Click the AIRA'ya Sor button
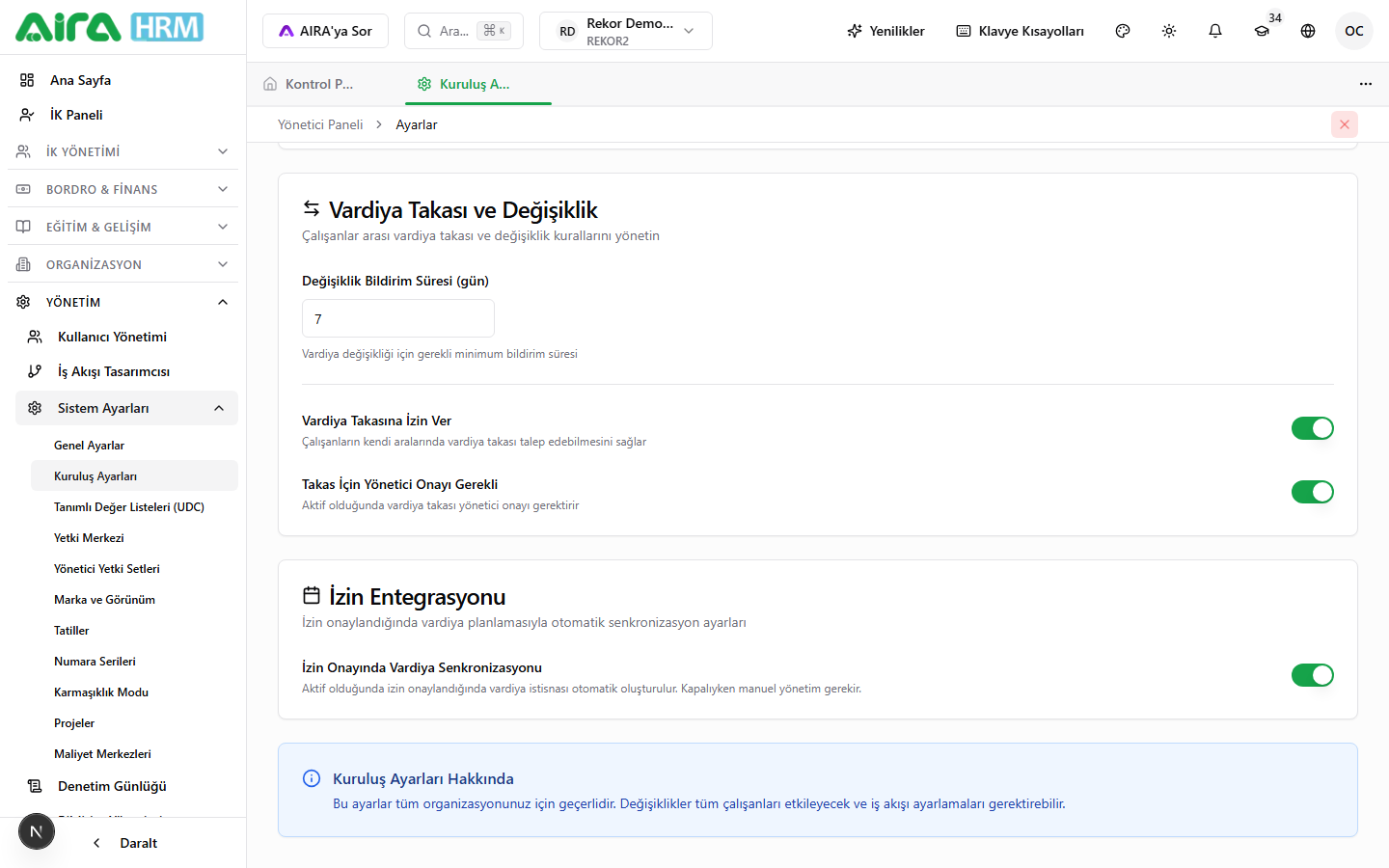This screenshot has height=868, width=1389. (x=325, y=31)
